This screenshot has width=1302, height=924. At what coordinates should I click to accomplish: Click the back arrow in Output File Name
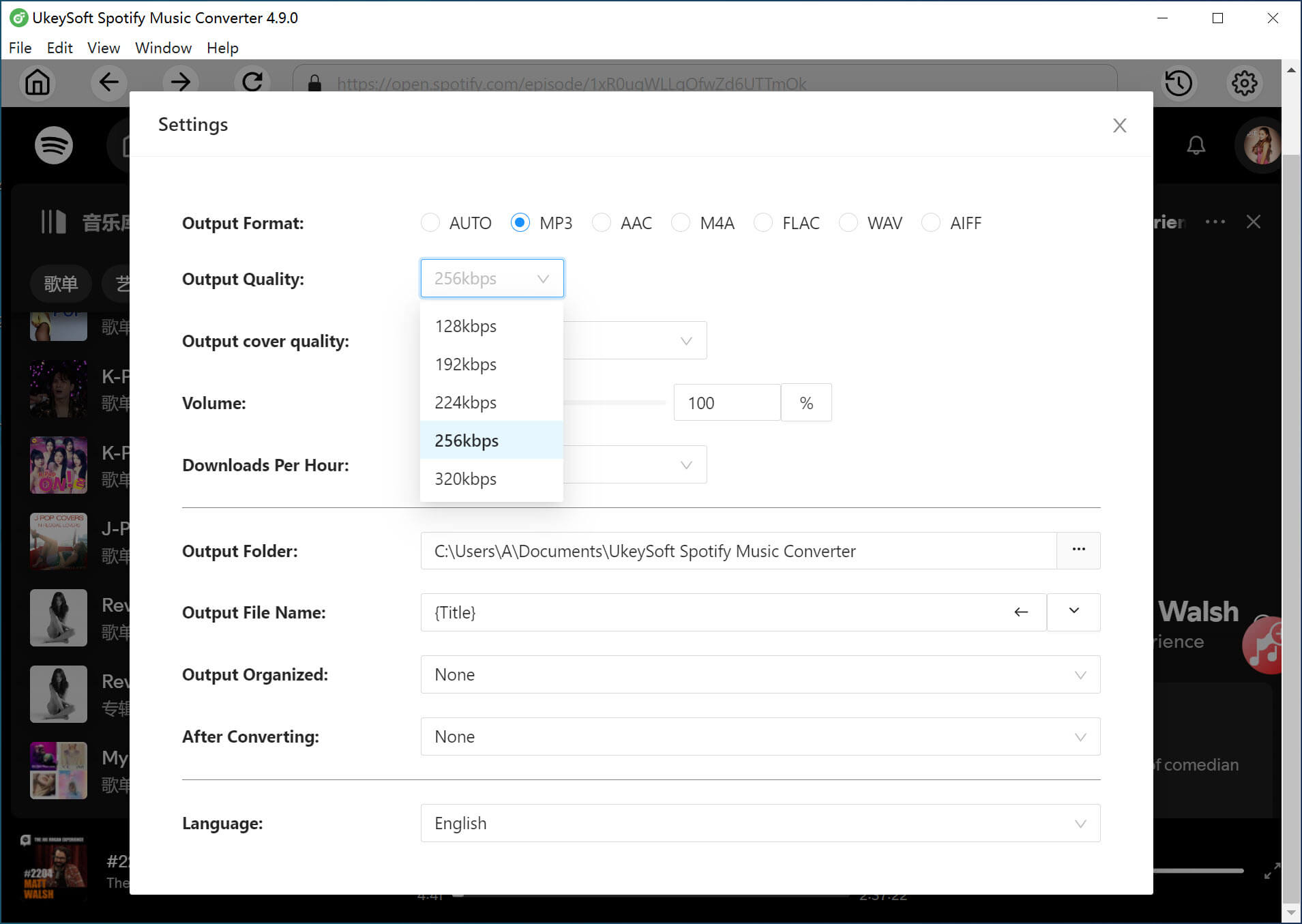pyautogui.click(x=1021, y=612)
